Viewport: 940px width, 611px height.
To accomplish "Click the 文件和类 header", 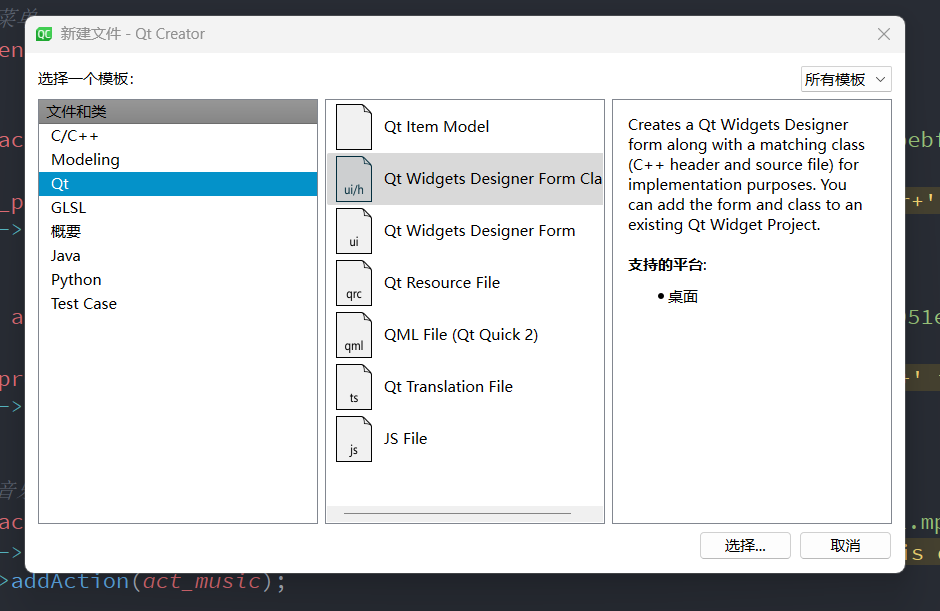I will pos(177,112).
